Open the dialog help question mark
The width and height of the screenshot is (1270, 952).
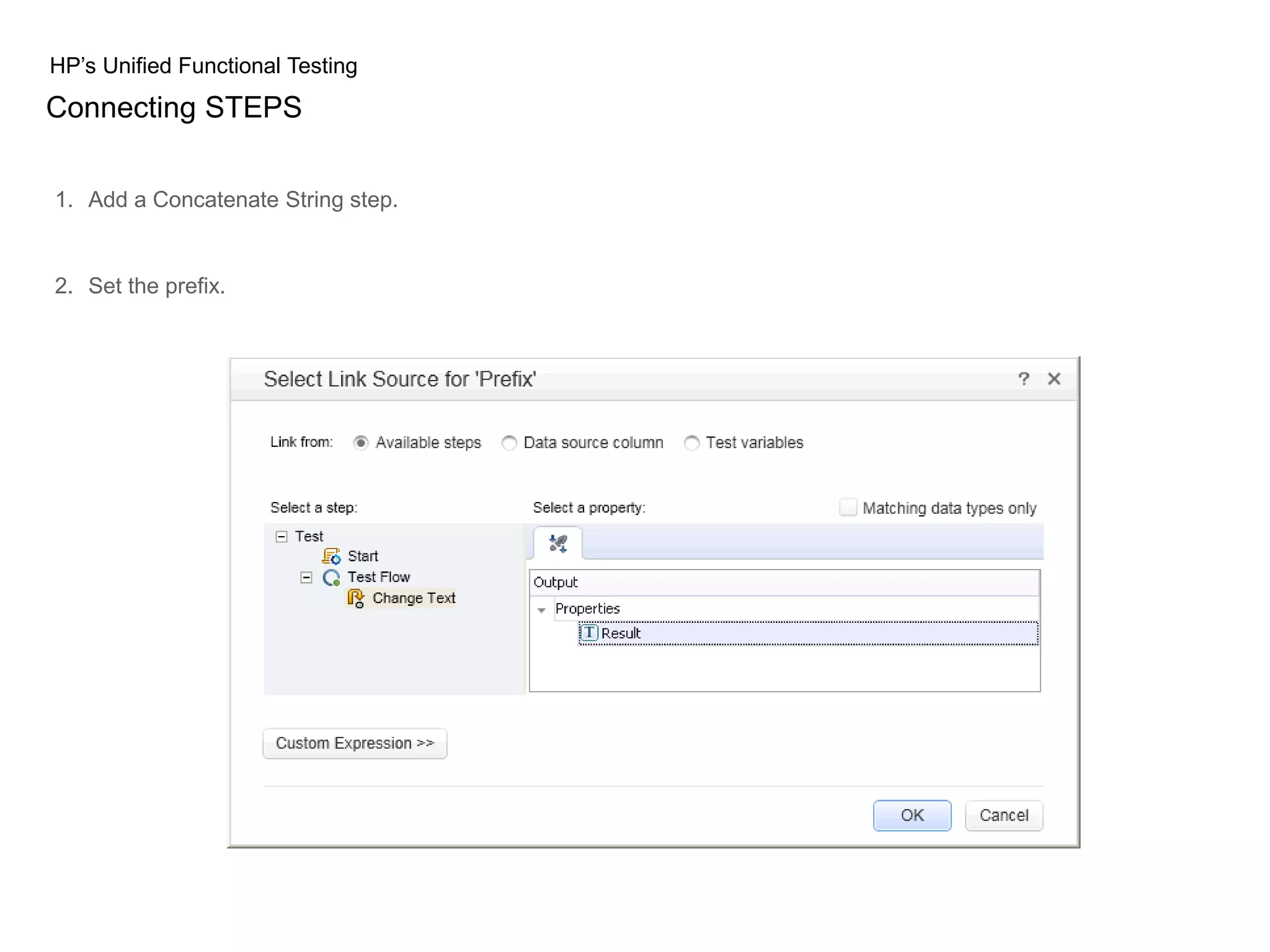[1024, 379]
